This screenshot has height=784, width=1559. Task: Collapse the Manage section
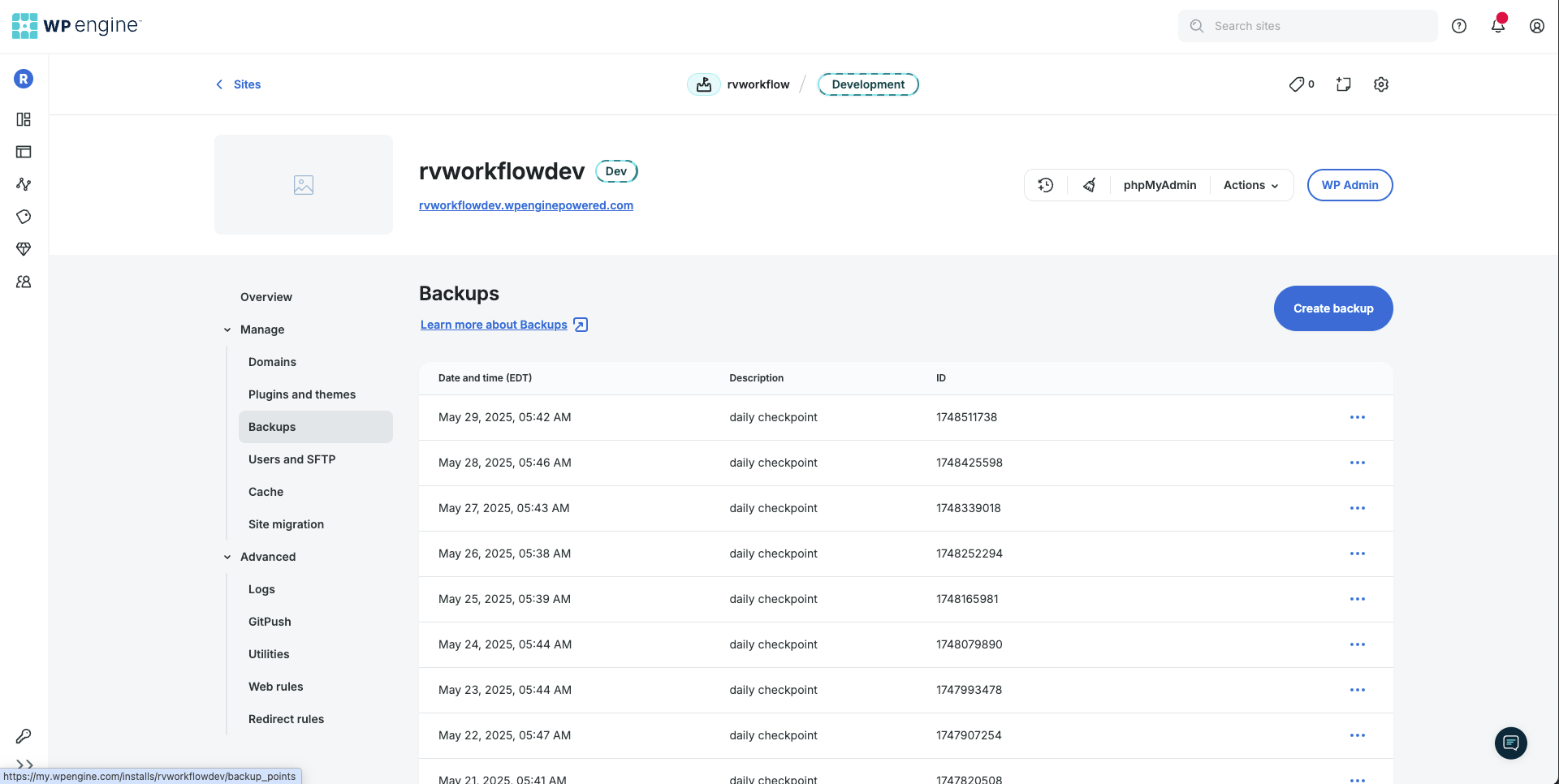pyautogui.click(x=227, y=330)
